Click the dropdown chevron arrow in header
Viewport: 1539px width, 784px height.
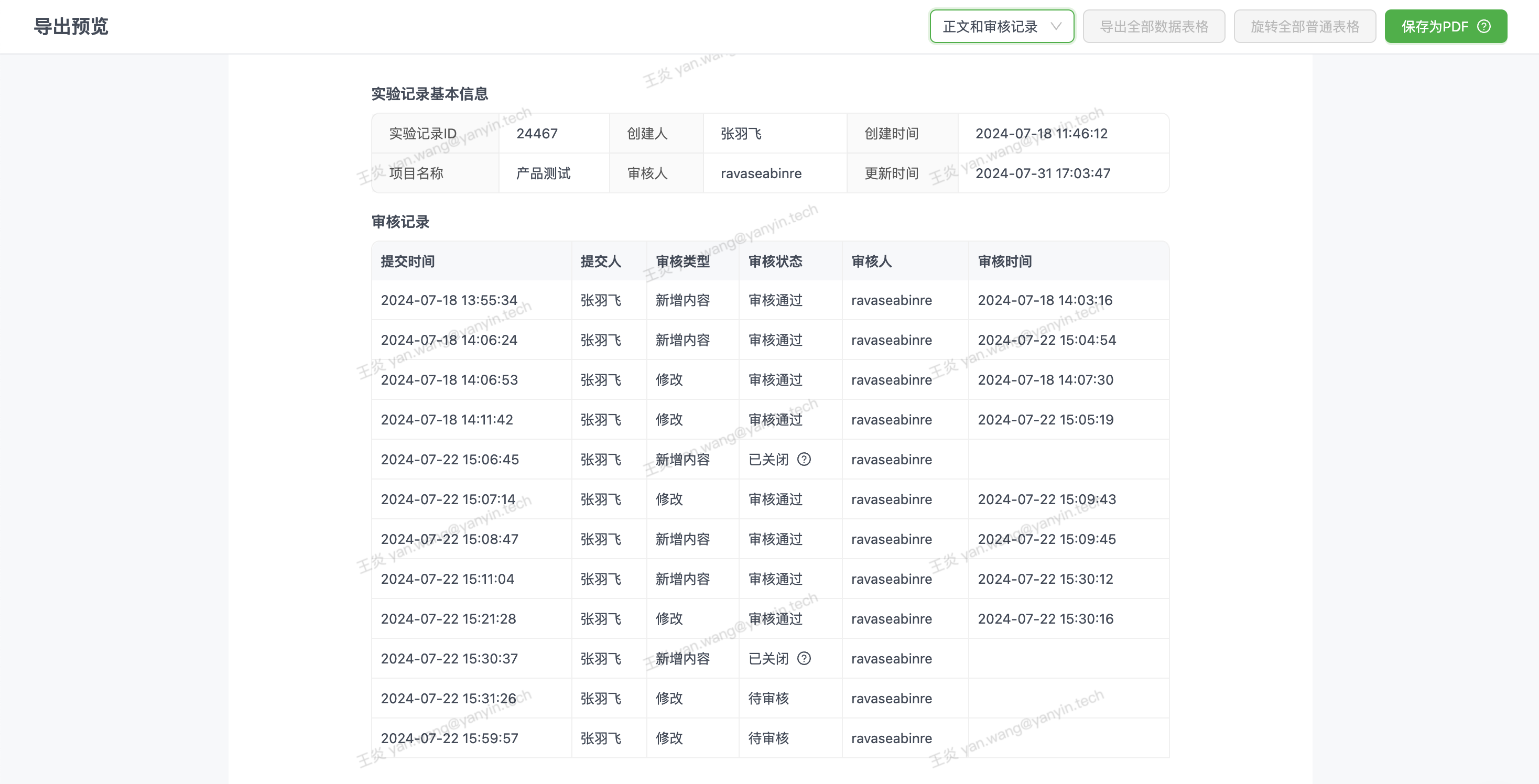(x=1056, y=26)
